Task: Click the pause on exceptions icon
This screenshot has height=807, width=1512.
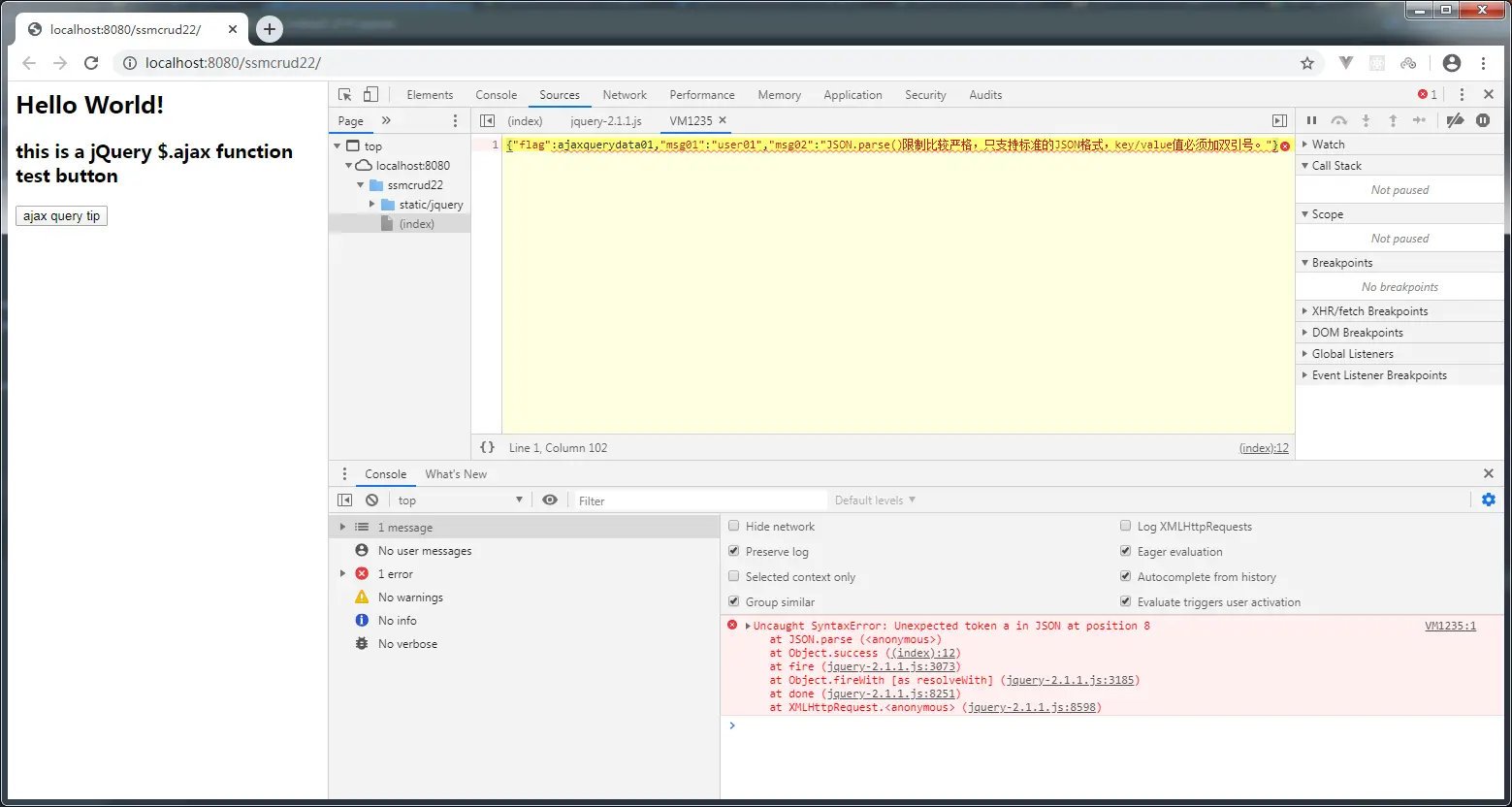Action: pyautogui.click(x=1483, y=120)
